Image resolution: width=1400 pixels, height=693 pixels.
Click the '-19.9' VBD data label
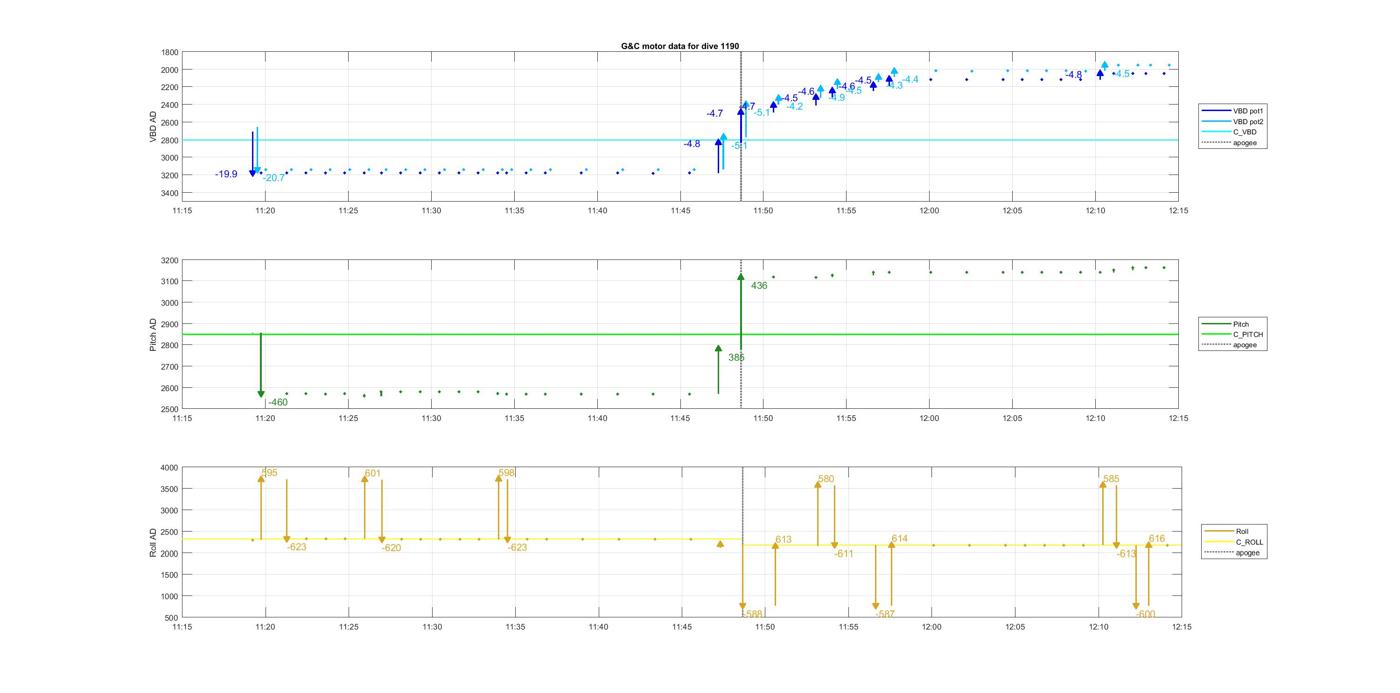point(226,174)
